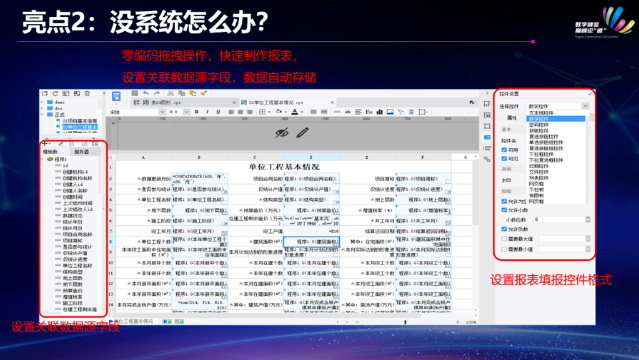Click the new folder icon above the template tree

pos(44,94)
